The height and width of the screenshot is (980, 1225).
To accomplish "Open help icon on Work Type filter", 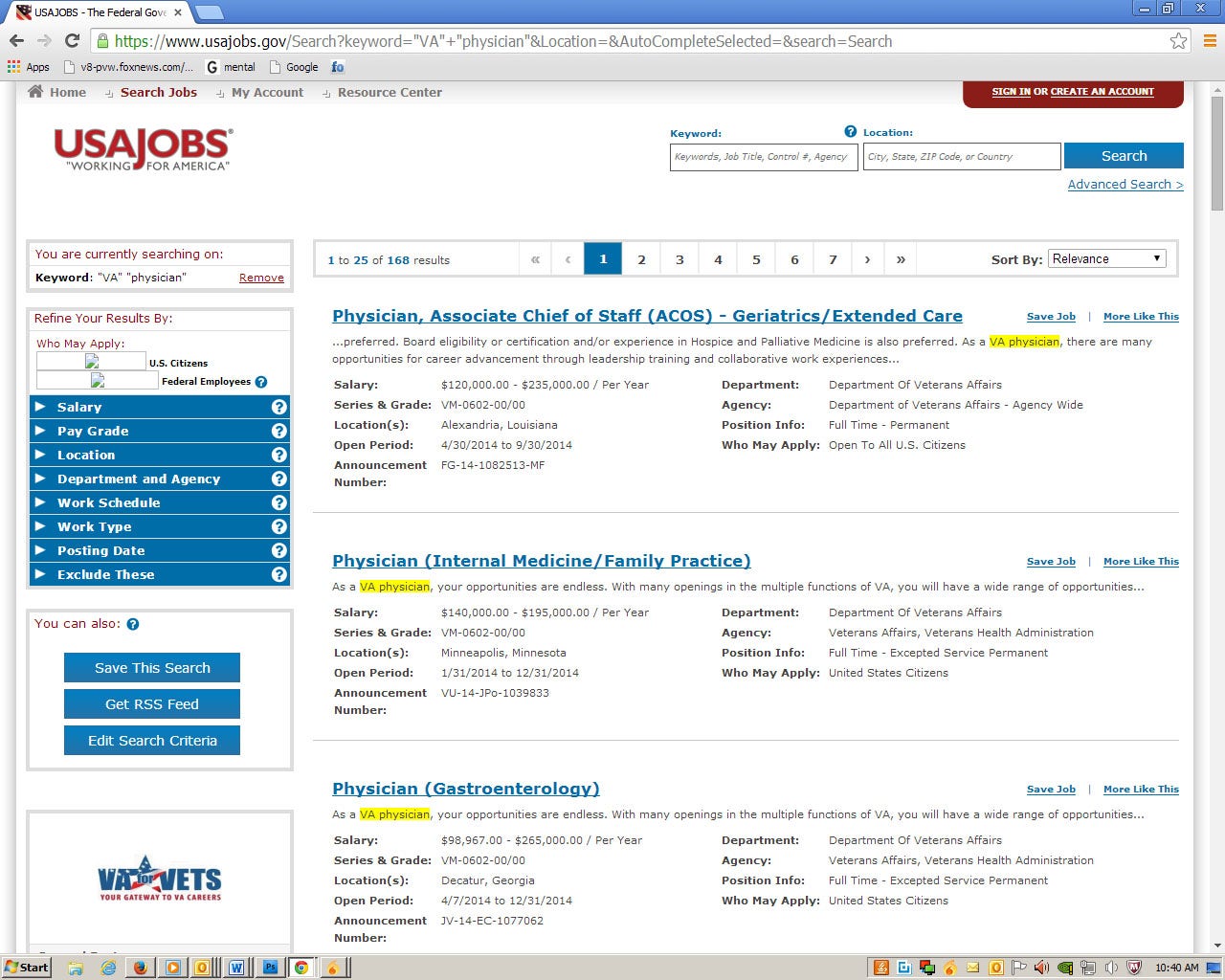I will [x=279, y=526].
